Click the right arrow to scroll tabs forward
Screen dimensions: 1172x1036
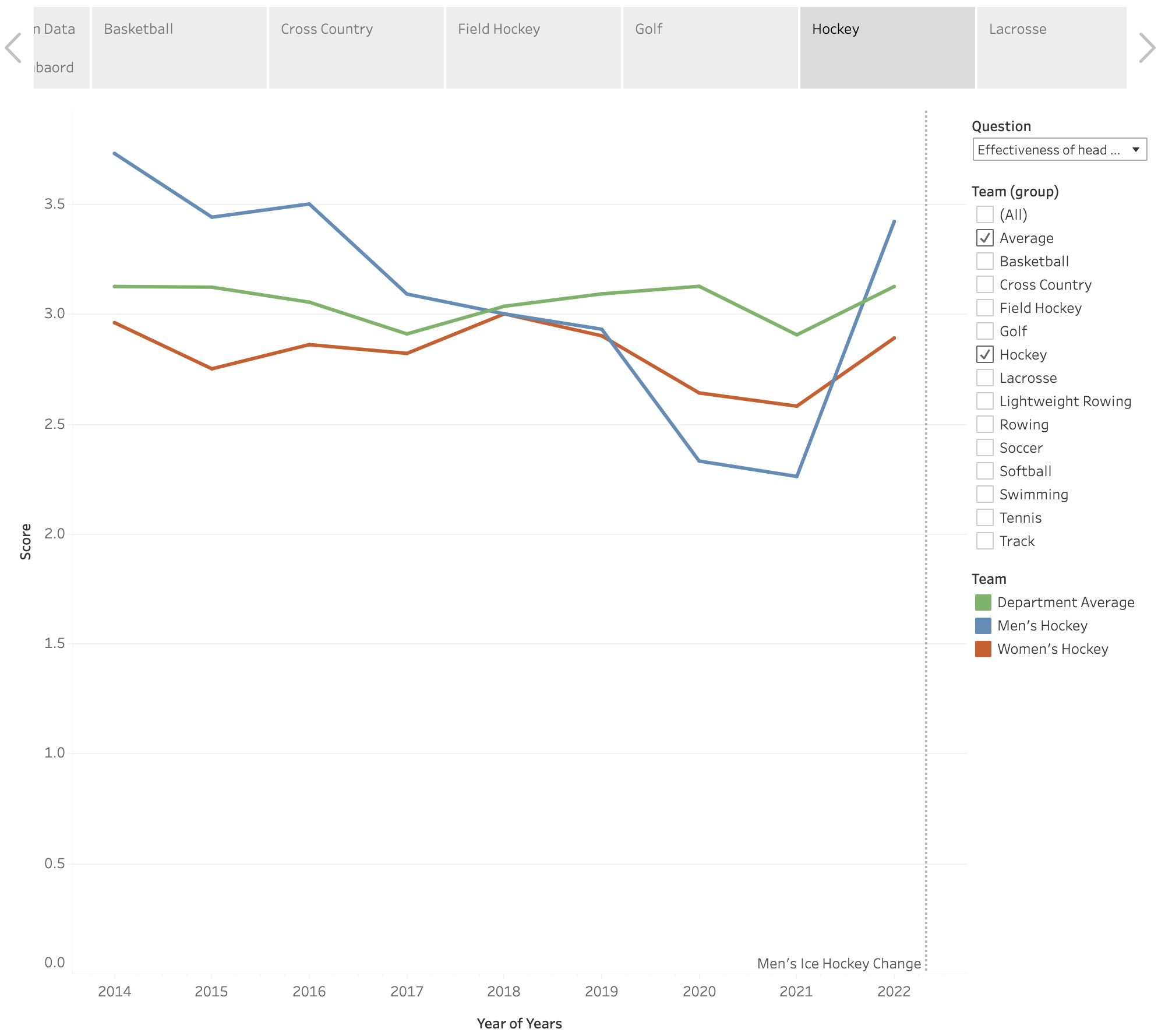coord(1146,48)
